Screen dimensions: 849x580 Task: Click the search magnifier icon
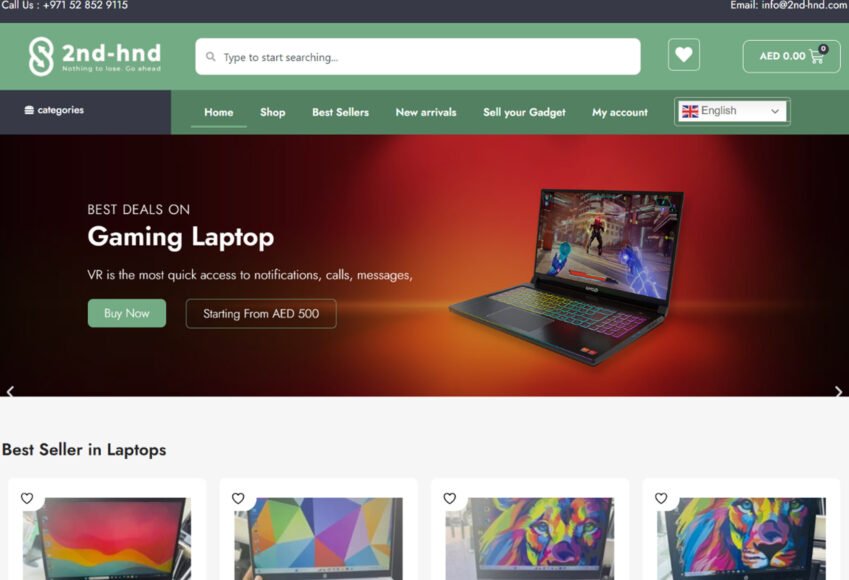(x=211, y=57)
